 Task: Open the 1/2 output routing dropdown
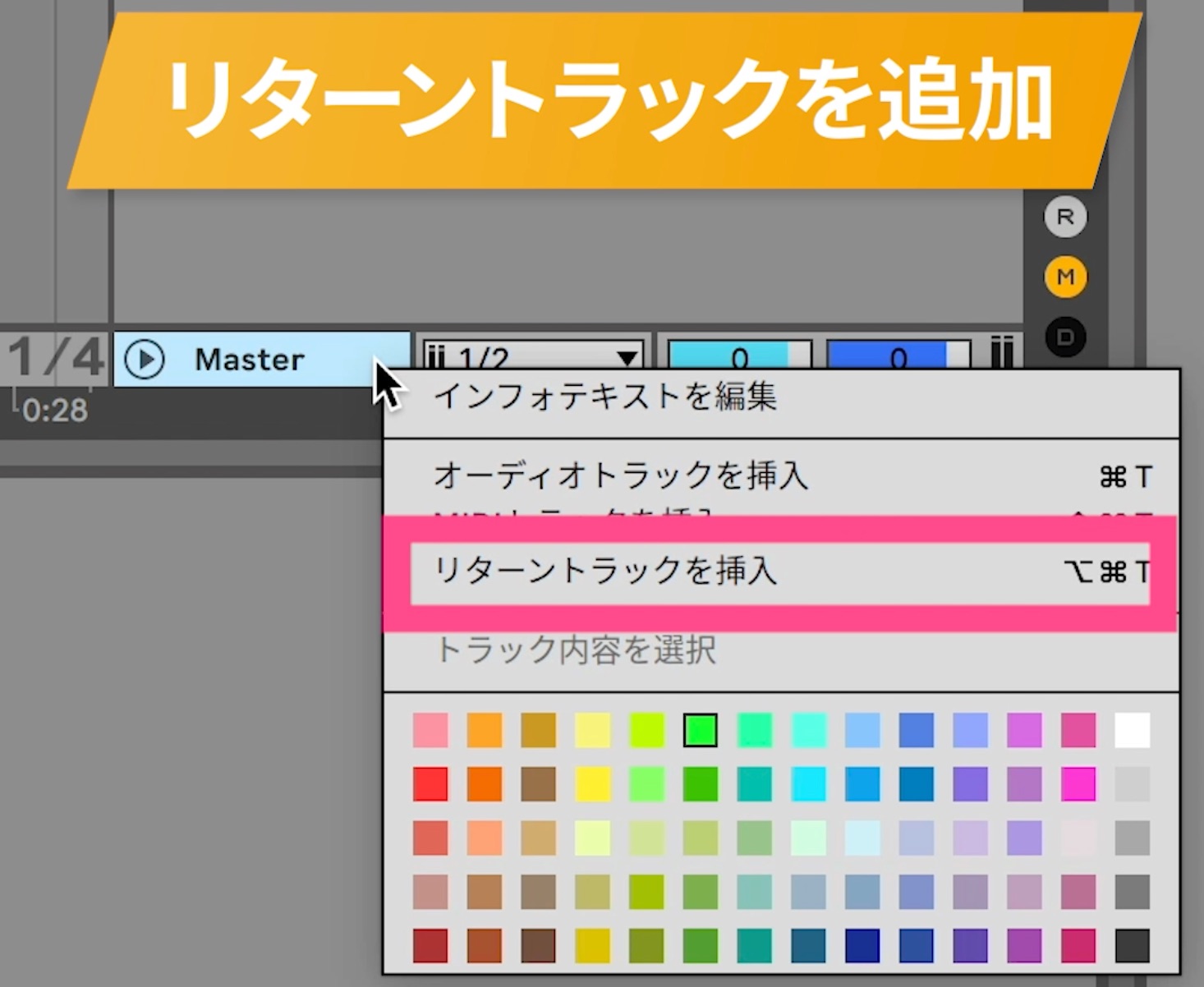(533, 356)
